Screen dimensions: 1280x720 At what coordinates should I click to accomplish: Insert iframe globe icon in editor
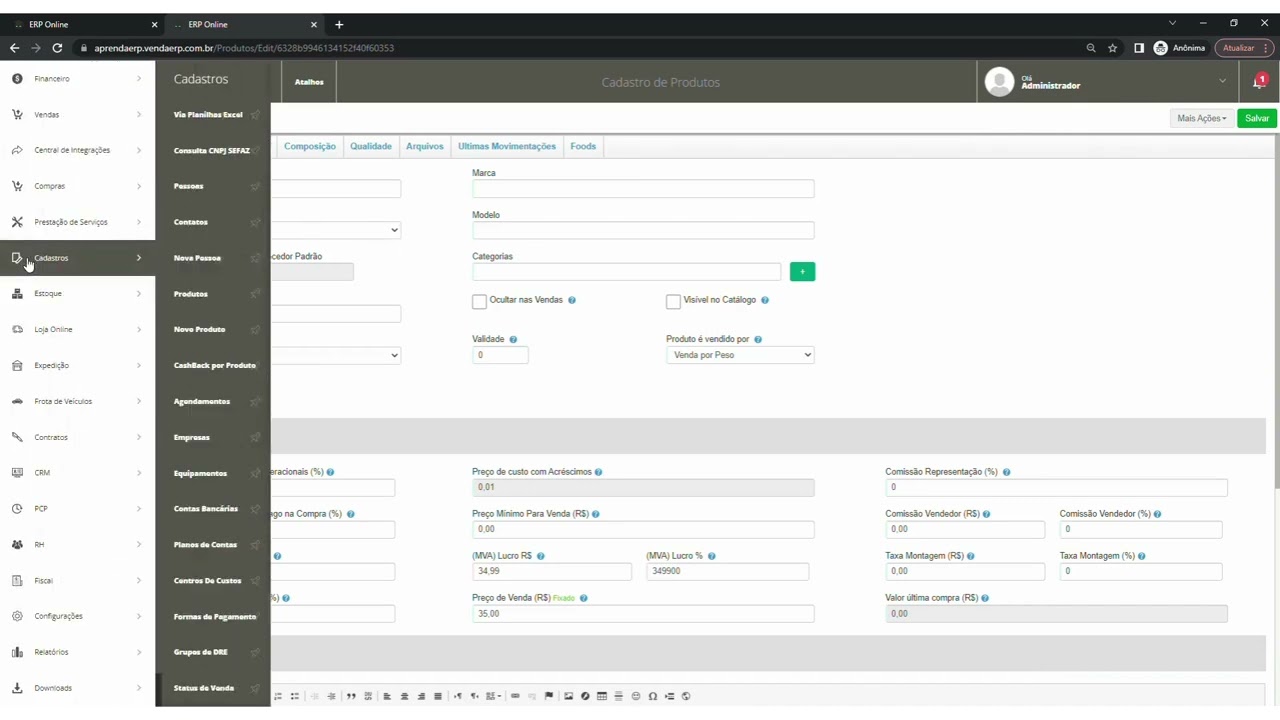point(686,696)
